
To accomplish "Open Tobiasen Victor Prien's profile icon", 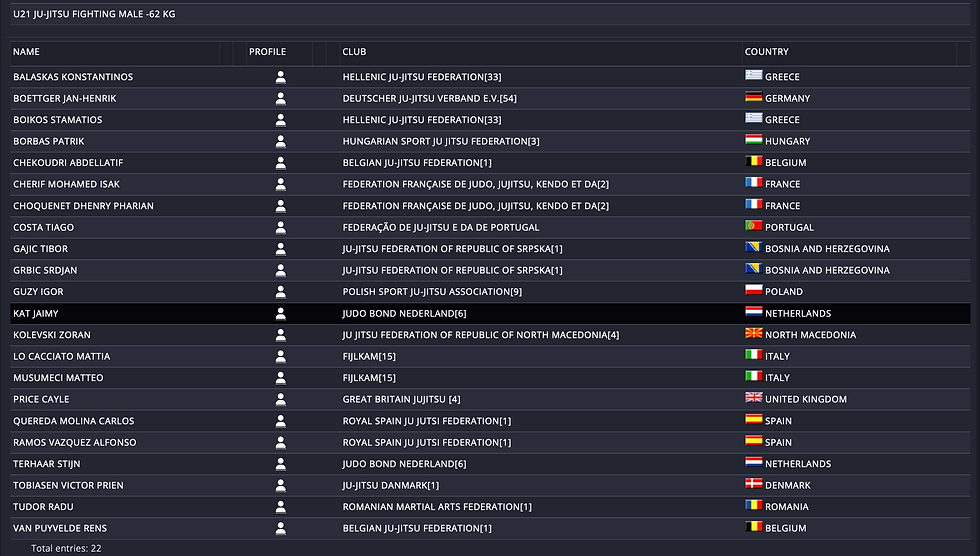I will click(x=281, y=485).
